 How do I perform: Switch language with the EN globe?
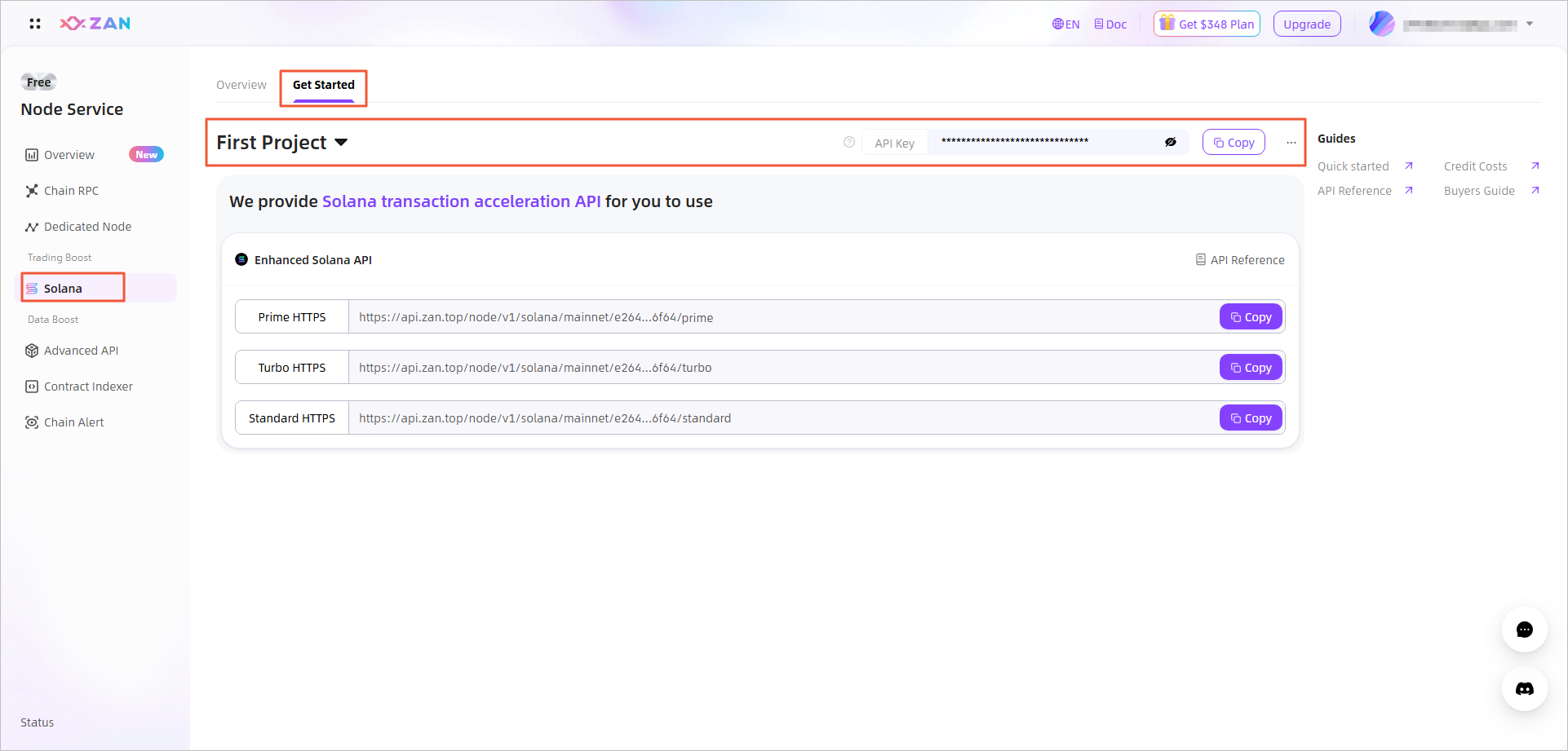coord(1065,24)
